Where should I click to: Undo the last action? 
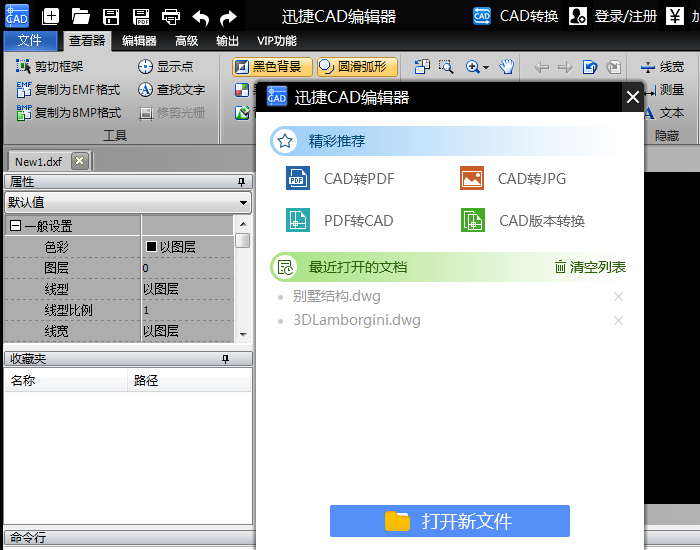(200, 18)
